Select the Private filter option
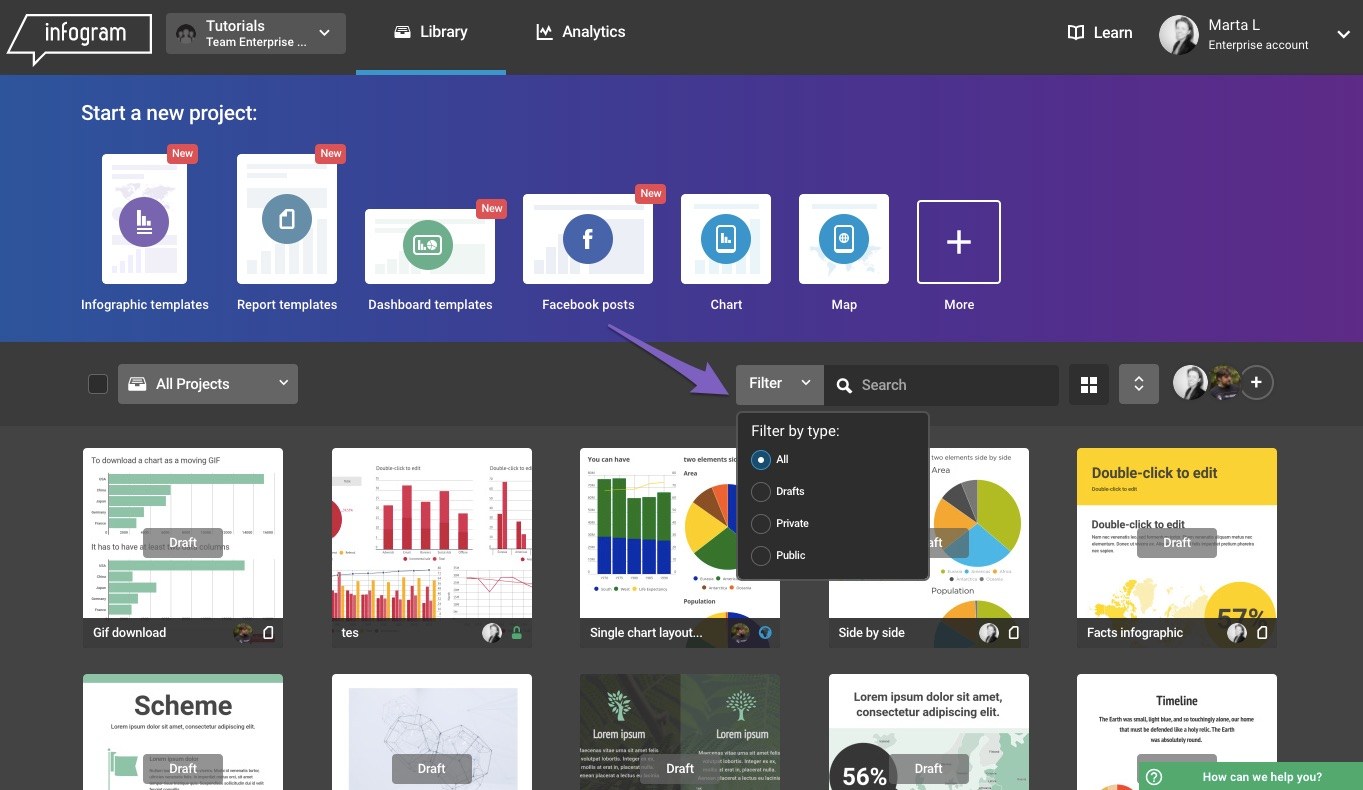 (761, 524)
